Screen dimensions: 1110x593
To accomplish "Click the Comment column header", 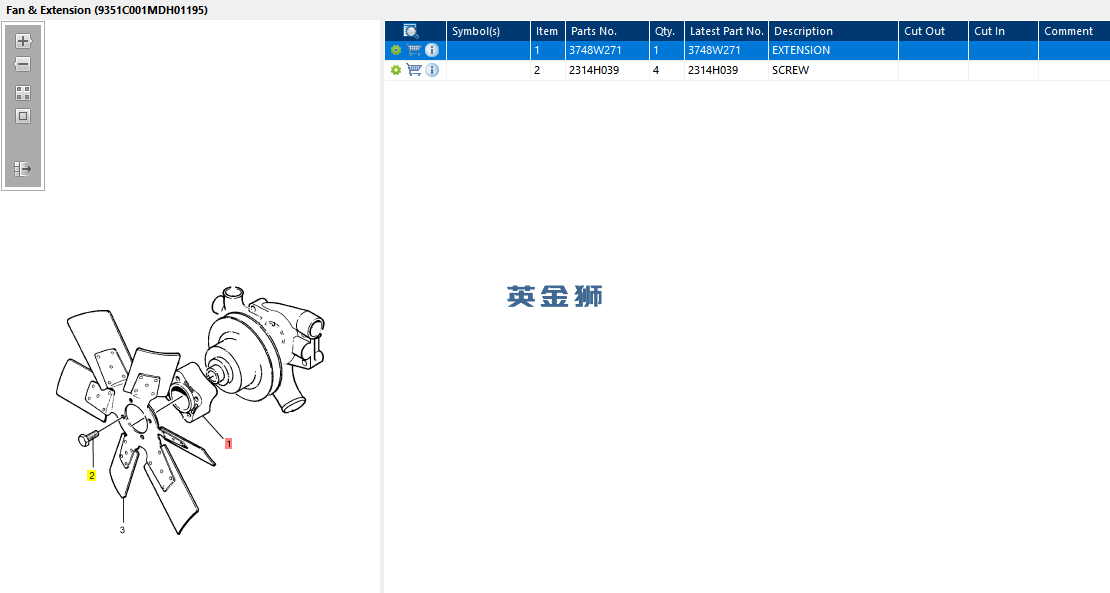I will 1074,31.
